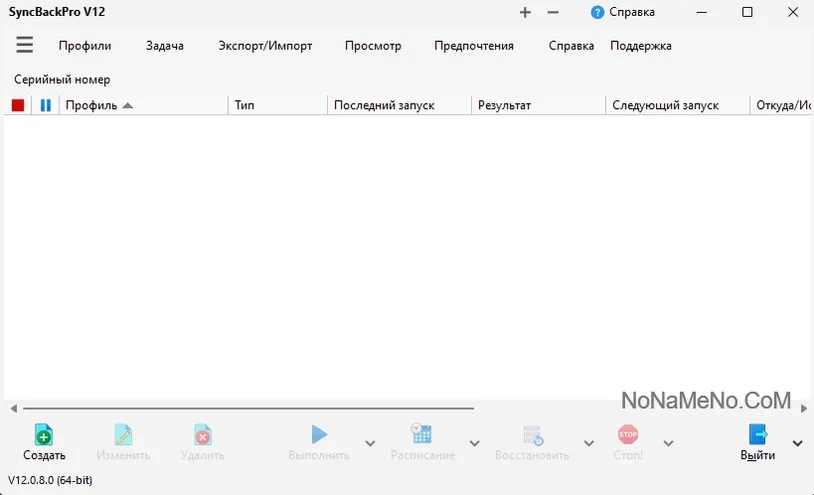Open the hamburger menu icon

(24, 45)
